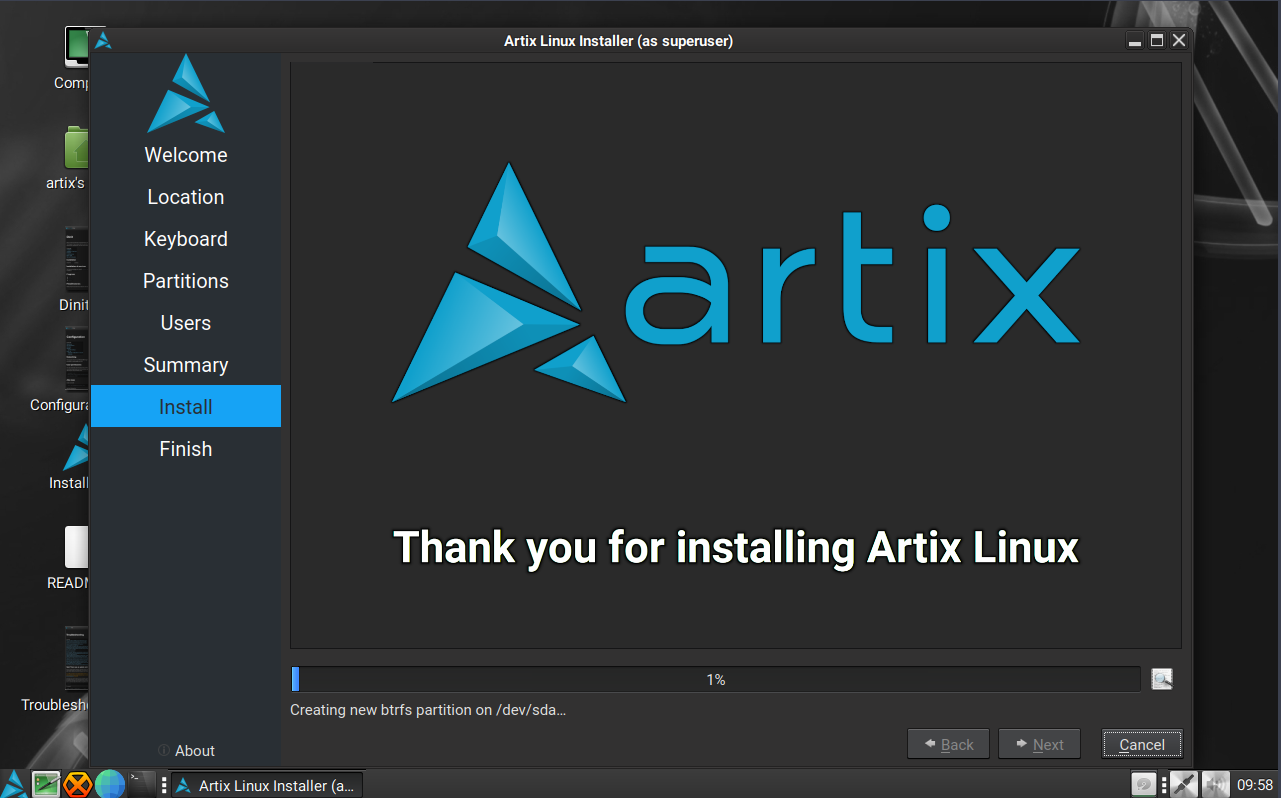Open the Artix start menu on taskbar
1281x798 pixels.
14,784
